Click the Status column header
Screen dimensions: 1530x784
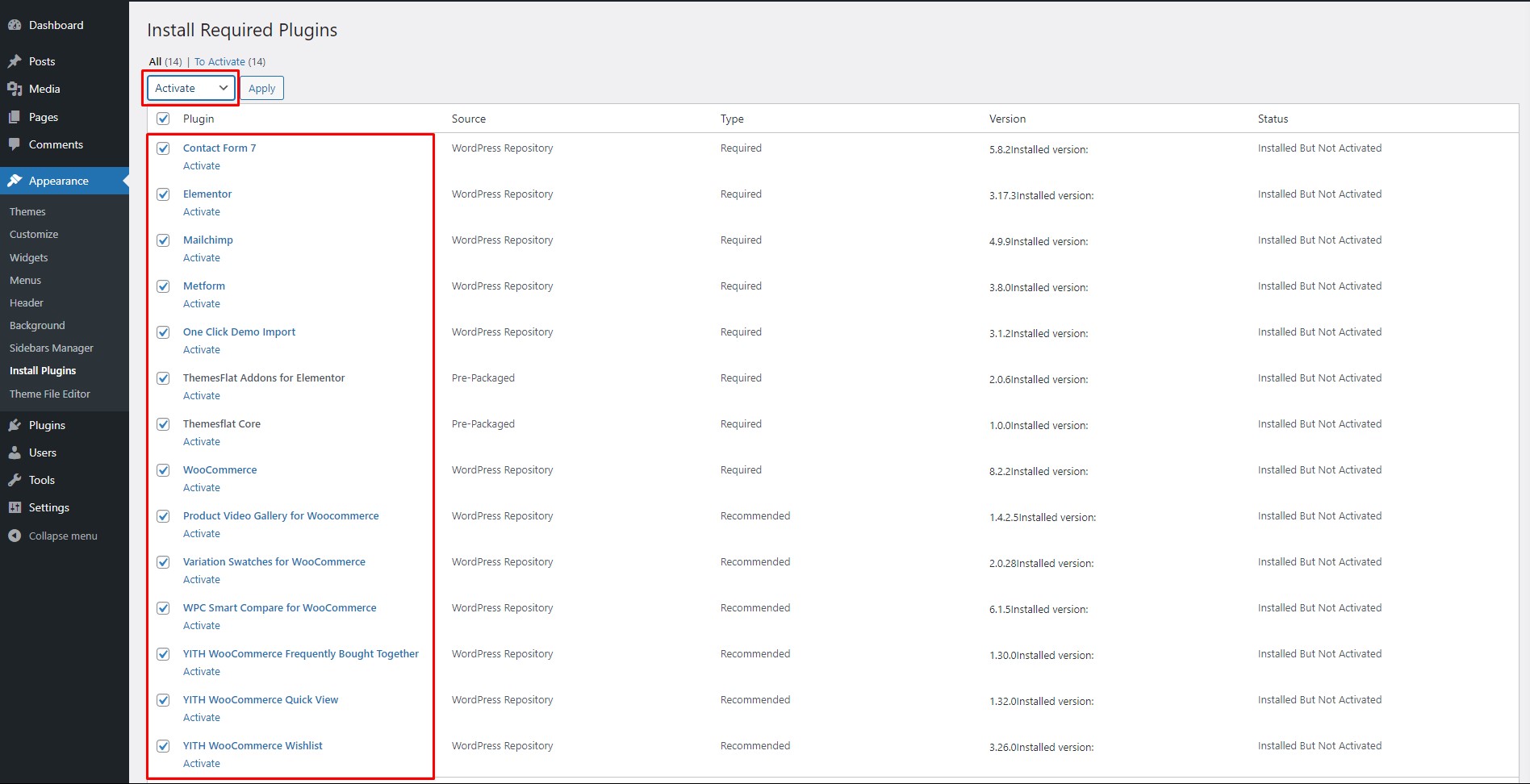[1273, 119]
